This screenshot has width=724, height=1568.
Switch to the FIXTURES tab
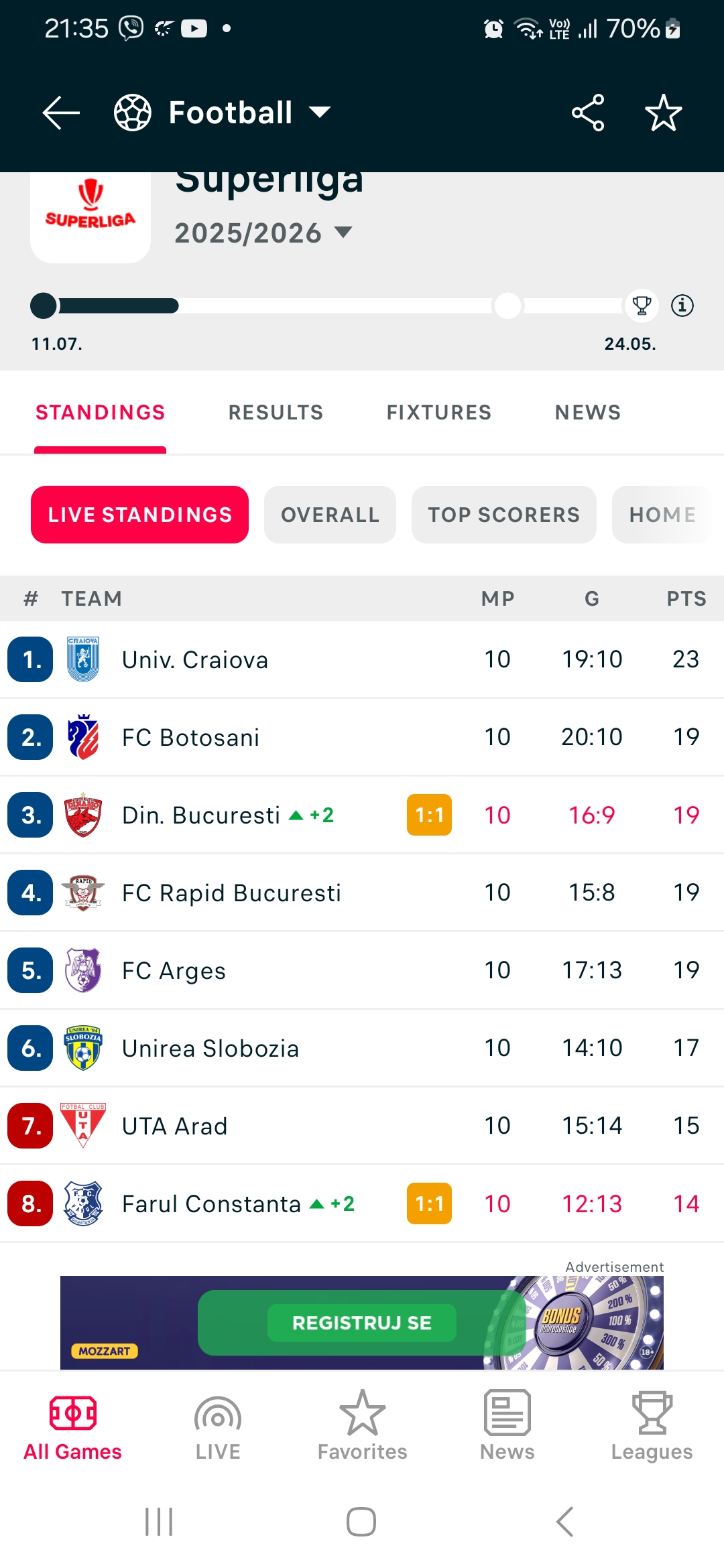click(x=439, y=412)
